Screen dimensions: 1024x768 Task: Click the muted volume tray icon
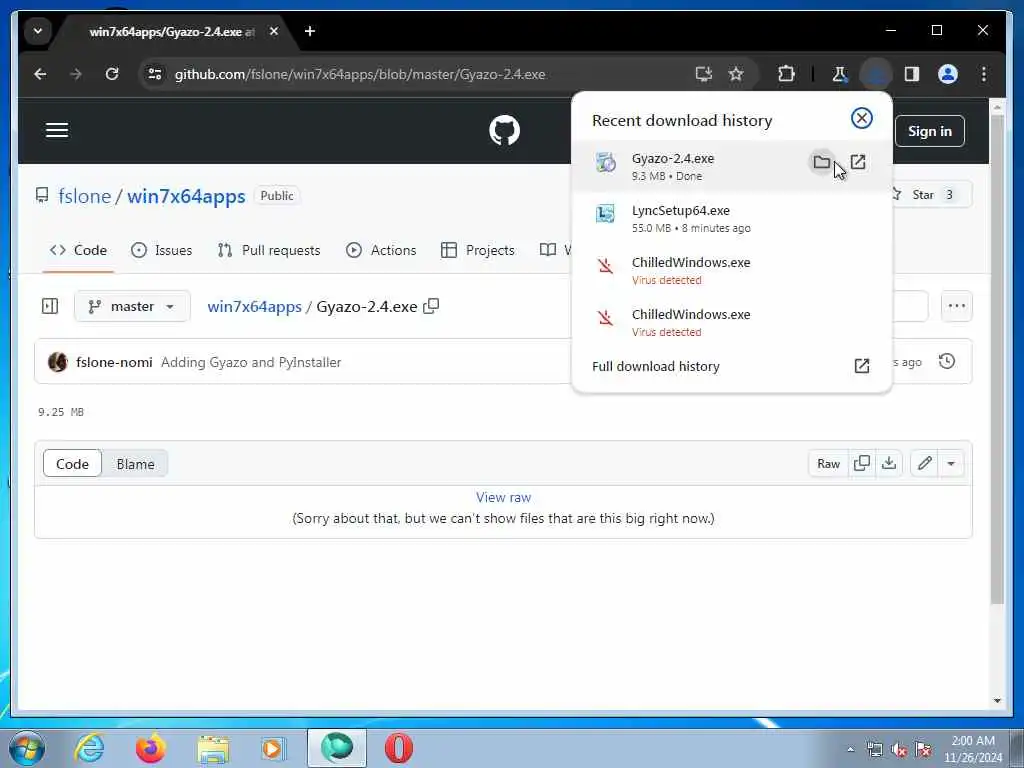[899, 750]
